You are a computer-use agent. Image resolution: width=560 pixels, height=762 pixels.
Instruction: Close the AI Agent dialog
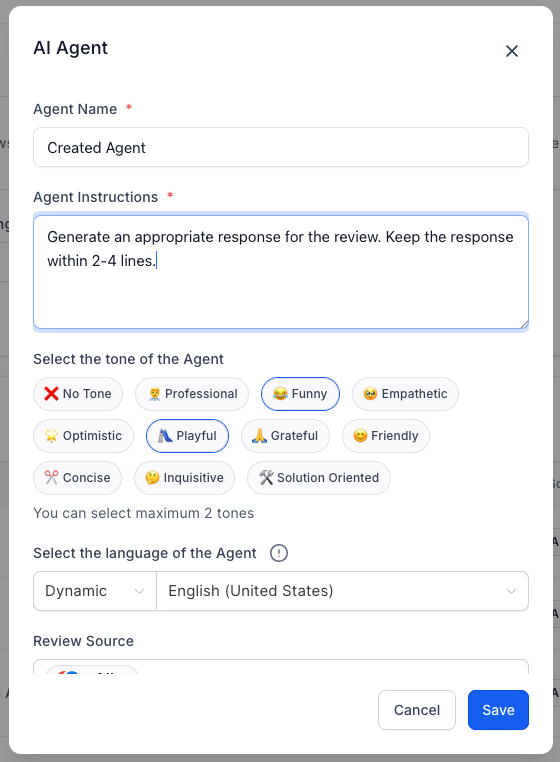click(512, 51)
